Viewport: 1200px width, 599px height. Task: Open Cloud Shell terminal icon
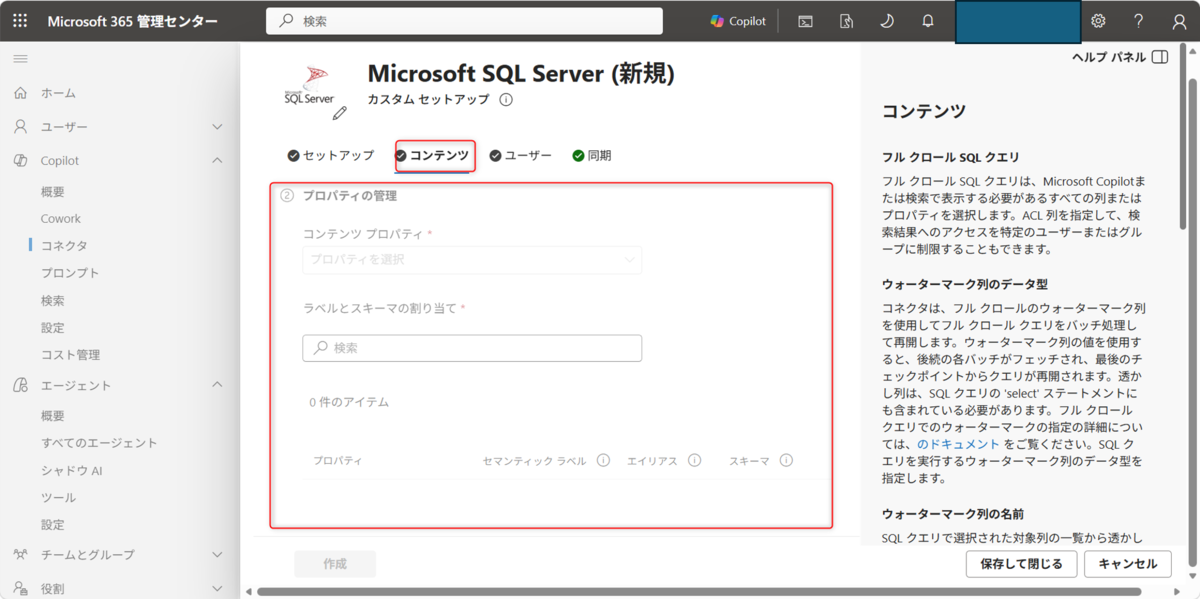[805, 21]
